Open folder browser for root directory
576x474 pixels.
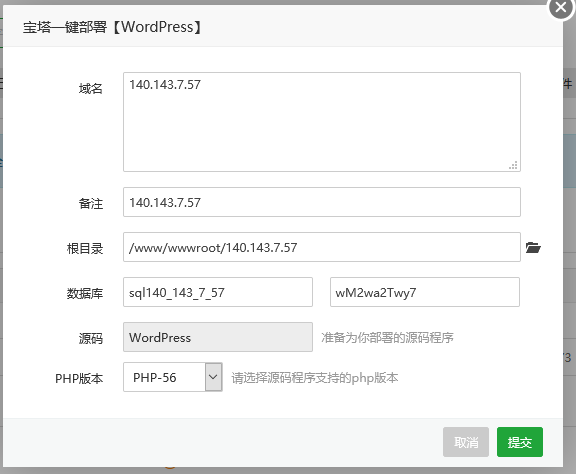coord(533,247)
